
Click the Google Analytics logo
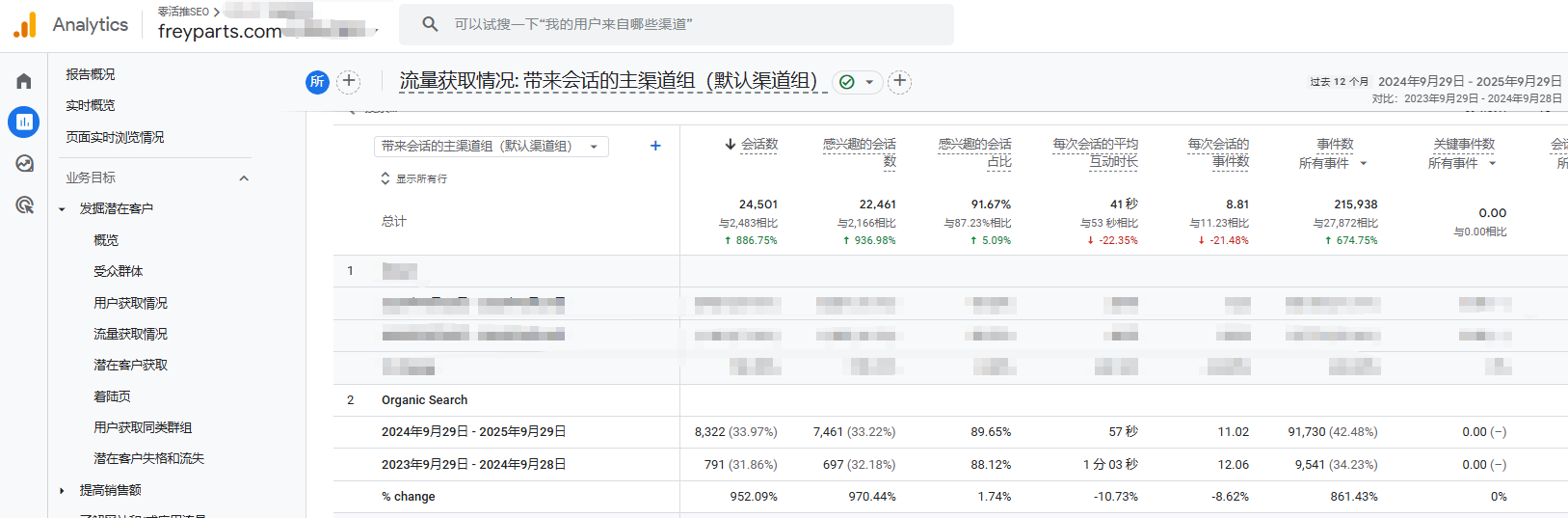point(25,25)
